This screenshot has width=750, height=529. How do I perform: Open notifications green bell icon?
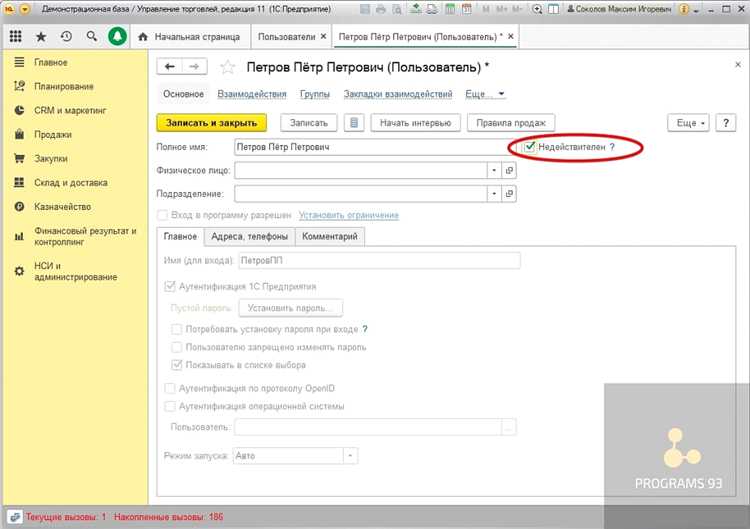click(117, 36)
